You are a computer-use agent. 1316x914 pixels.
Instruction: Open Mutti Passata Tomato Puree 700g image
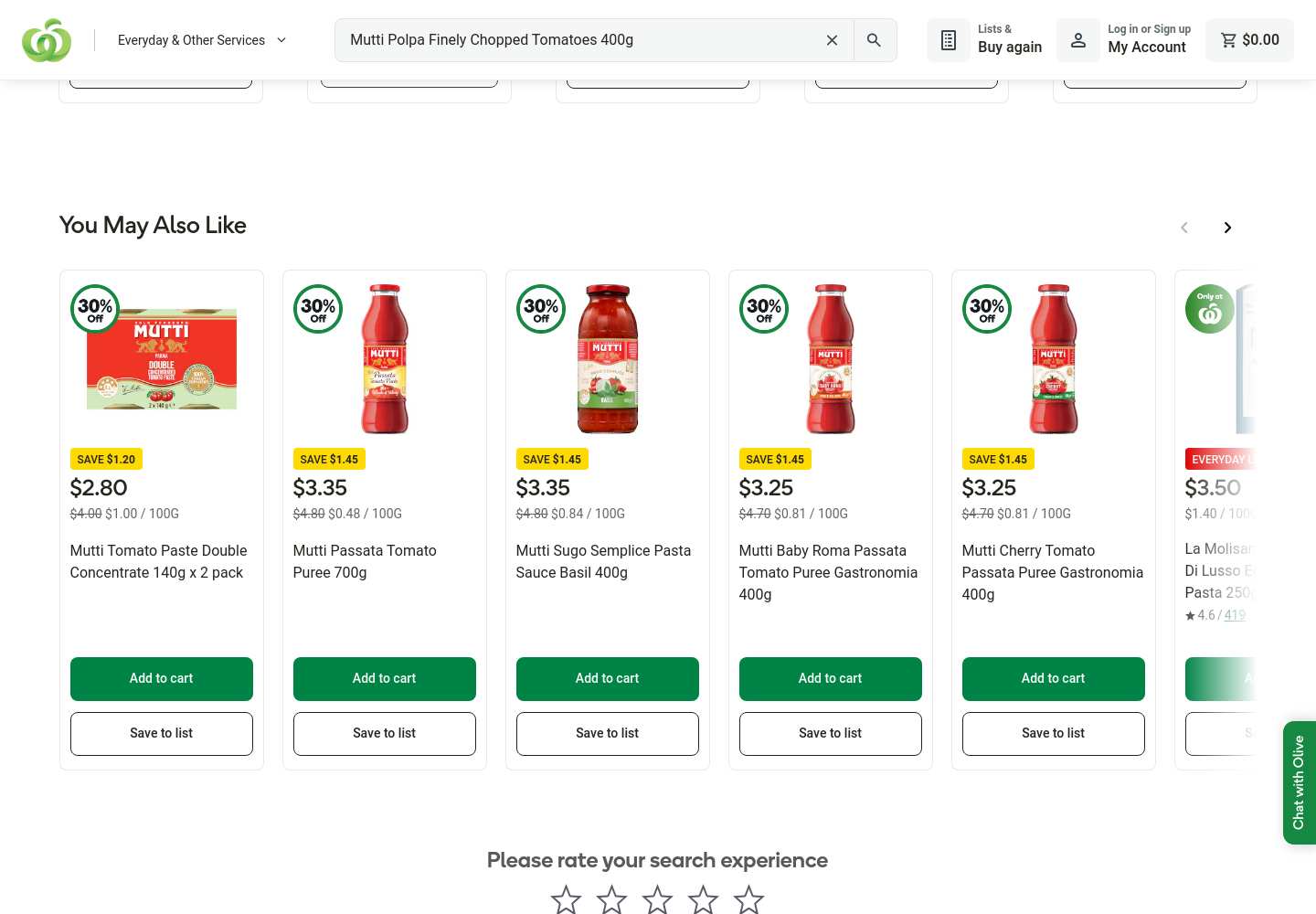[385, 359]
